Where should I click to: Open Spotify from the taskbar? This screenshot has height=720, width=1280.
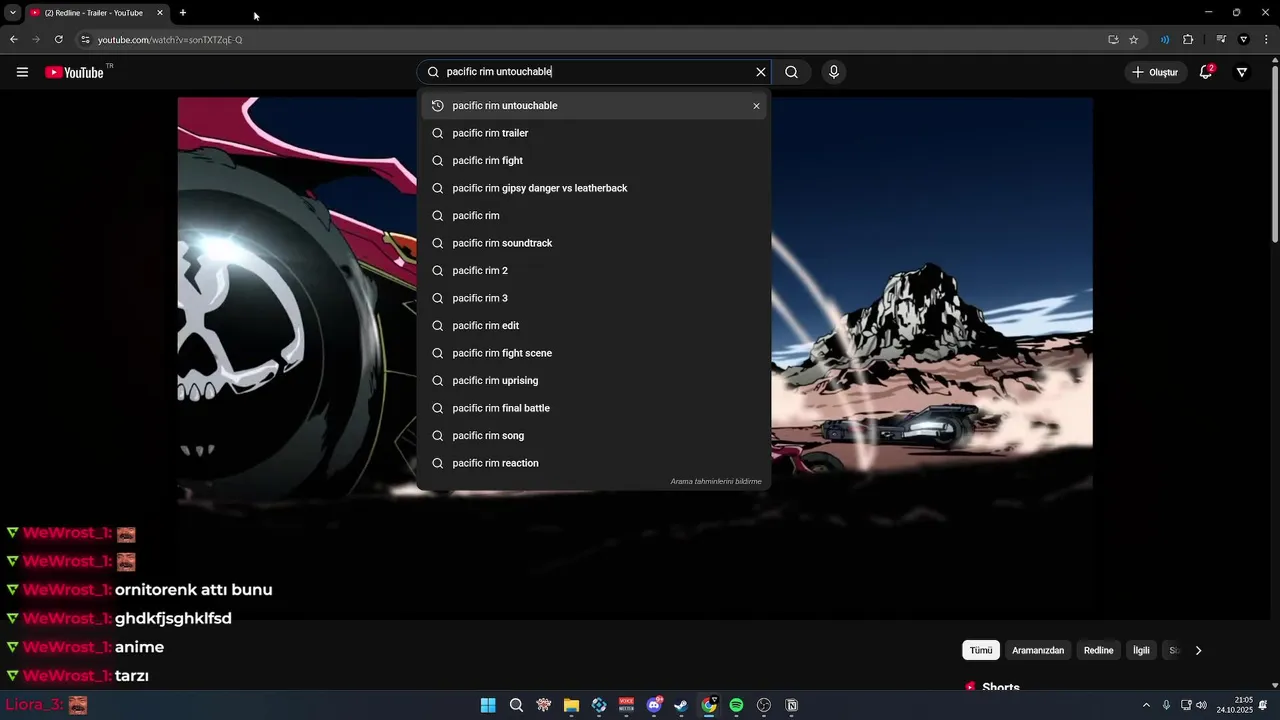click(x=736, y=705)
